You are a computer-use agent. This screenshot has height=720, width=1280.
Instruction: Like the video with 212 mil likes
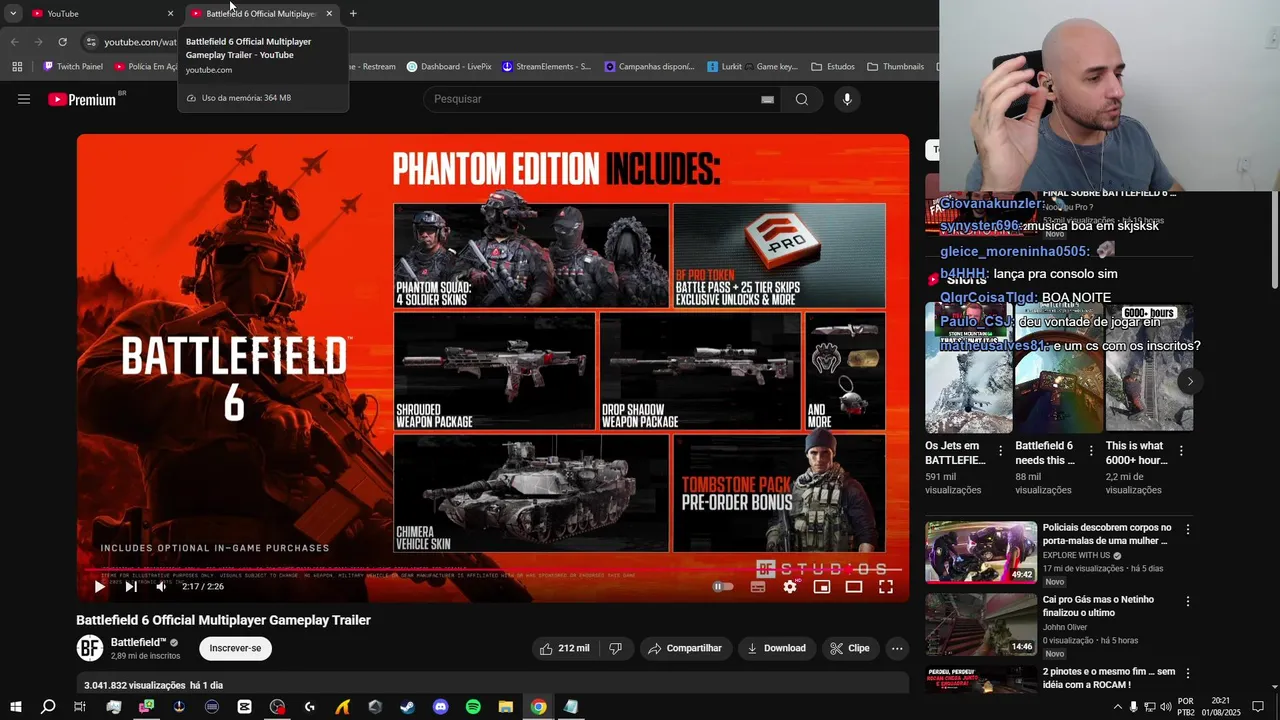pyautogui.click(x=564, y=648)
